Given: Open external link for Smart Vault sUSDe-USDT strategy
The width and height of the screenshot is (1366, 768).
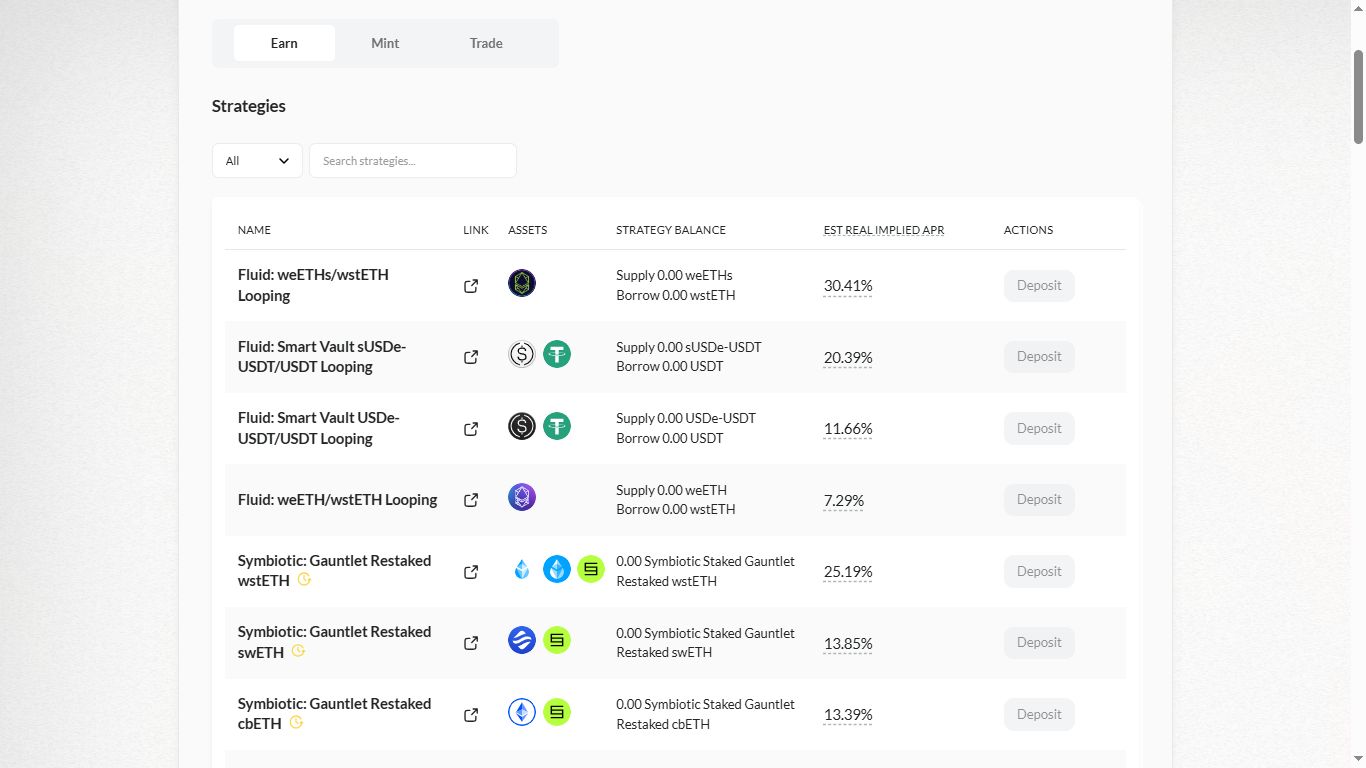Looking at the screenshot, I should pos(471,357).
